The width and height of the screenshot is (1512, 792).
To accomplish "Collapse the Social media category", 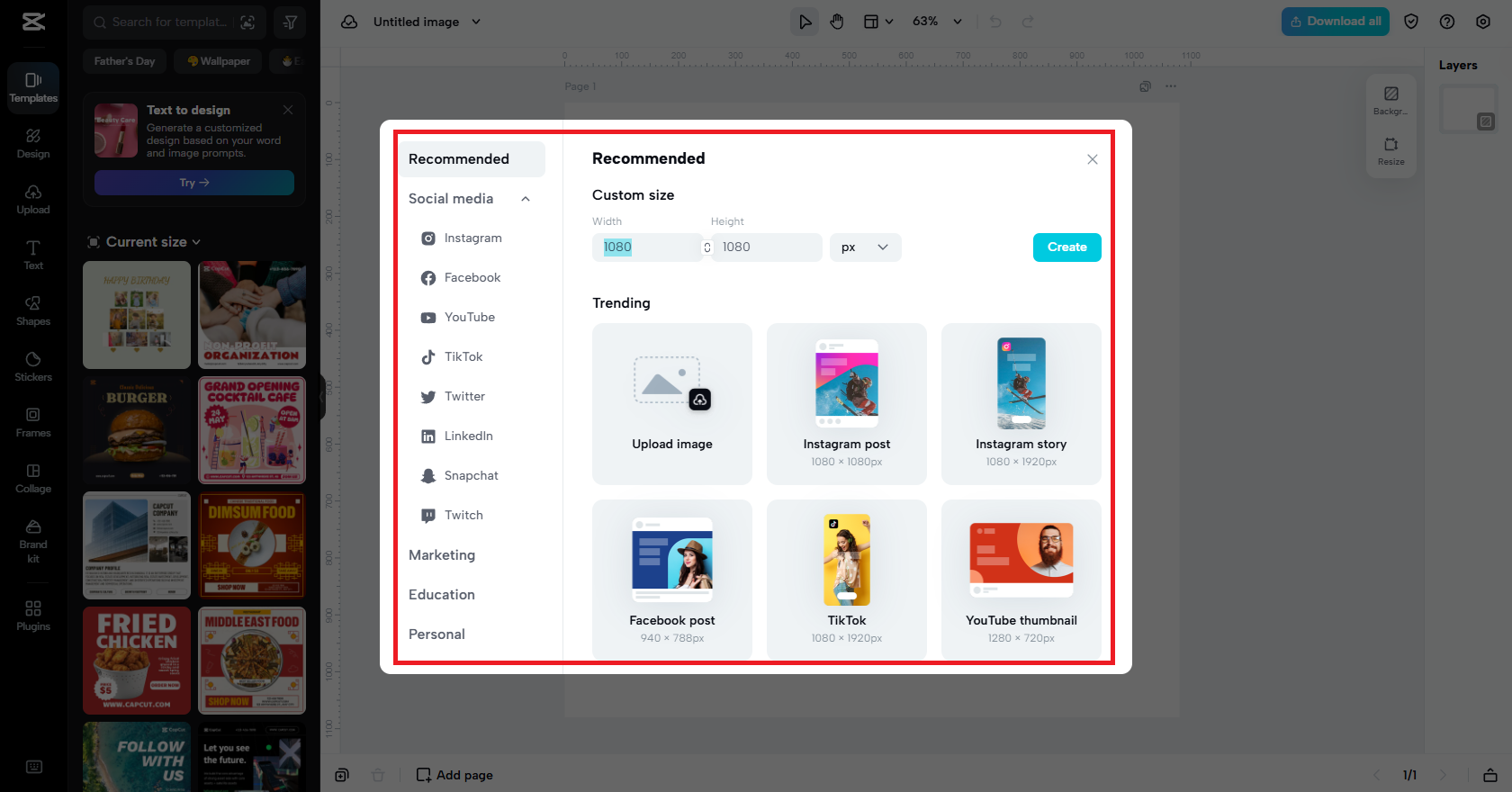I will coord(526,199).
